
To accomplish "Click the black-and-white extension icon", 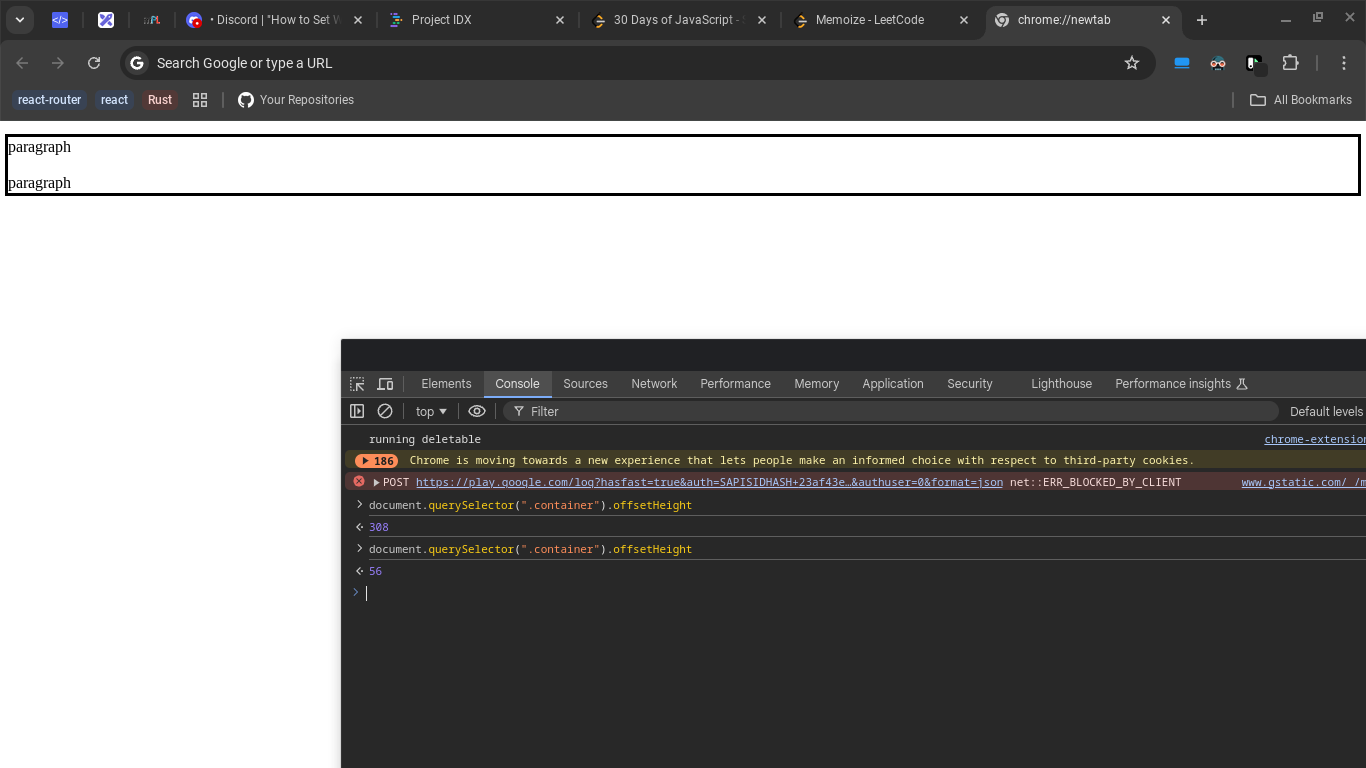I will pyautogui.click(x=1254, y=63).
